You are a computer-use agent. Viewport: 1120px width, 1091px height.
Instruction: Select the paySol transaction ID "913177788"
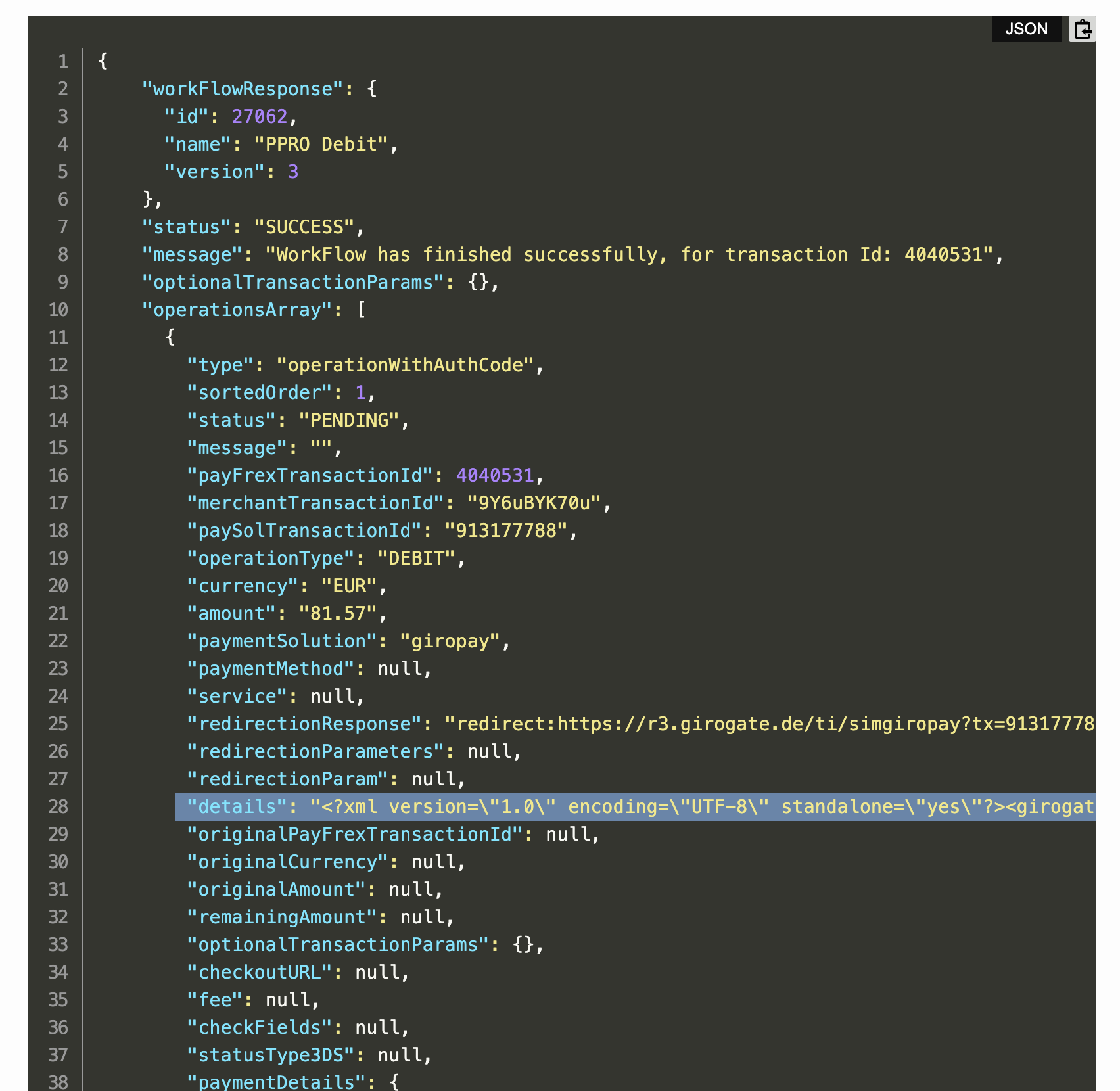point(507,530)
